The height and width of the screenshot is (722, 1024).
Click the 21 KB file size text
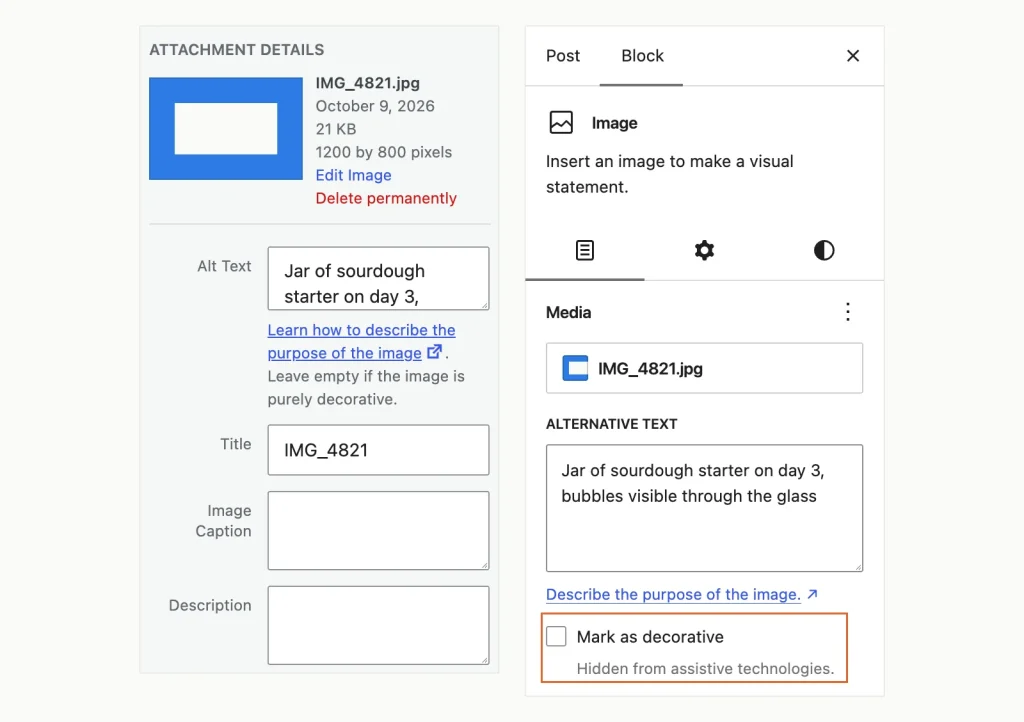tap(336, 129)
